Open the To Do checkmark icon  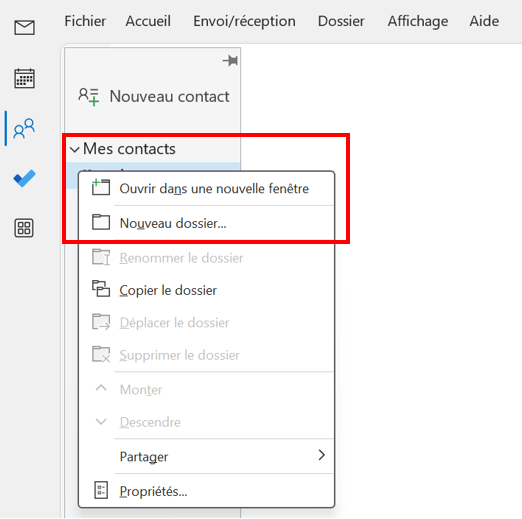[x=24, y=178]
